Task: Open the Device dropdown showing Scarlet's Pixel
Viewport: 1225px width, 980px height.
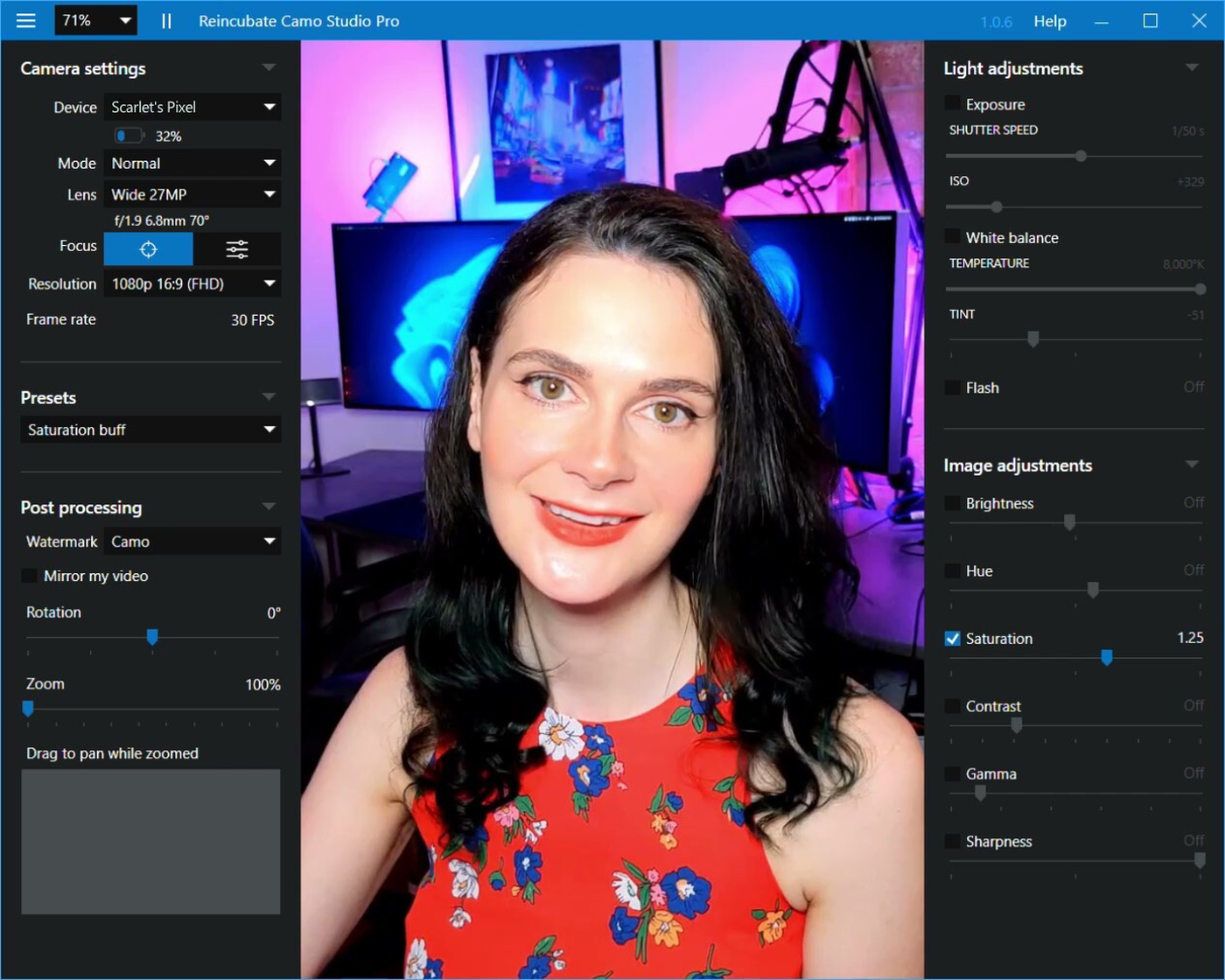Action: [x=192, y=107]
